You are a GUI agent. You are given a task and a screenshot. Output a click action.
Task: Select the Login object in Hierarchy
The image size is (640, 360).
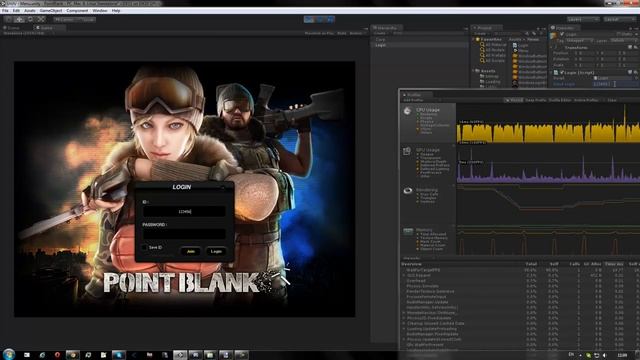[x=380, y=45]
